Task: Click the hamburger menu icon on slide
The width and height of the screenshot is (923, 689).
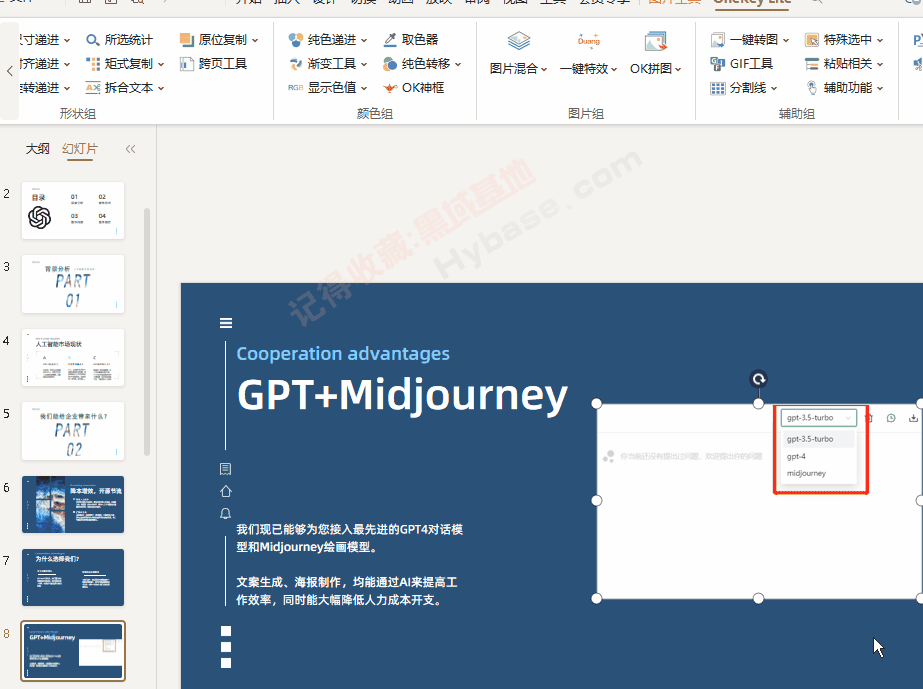Action: [x=226, y=323]
